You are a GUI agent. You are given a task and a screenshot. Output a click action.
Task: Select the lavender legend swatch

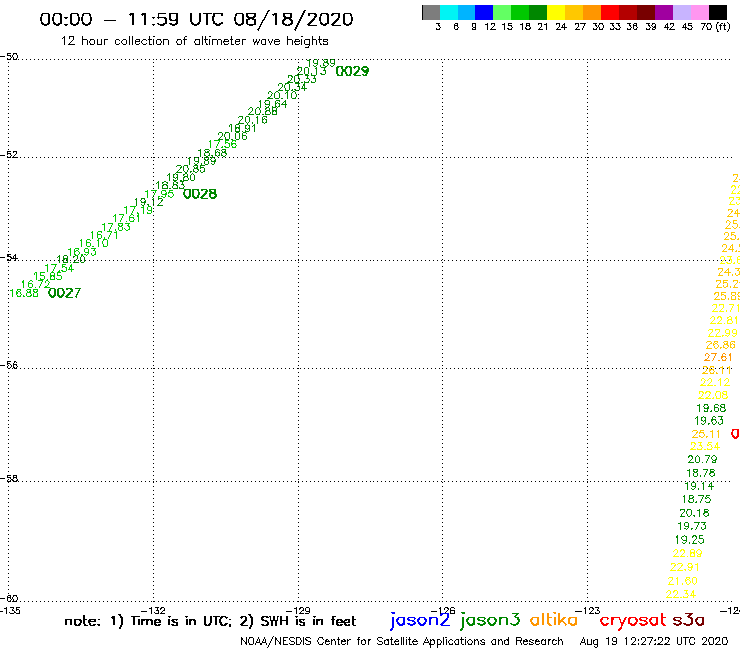681,12
